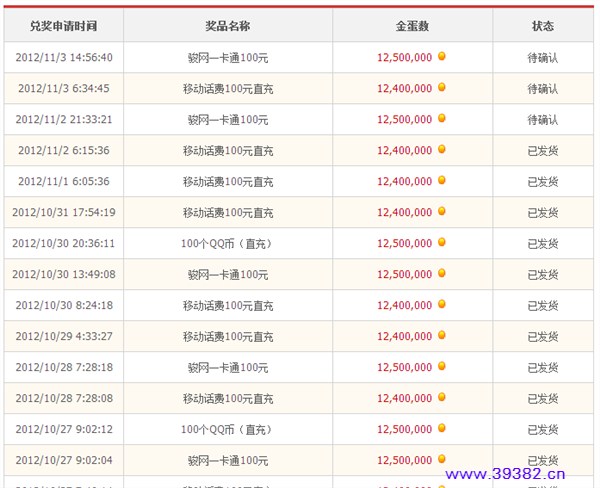Click 移动话费100元直充 in the 2012/11/3 6:34:45 row
This screenshot has width=600, height=488.
(228, 89)
